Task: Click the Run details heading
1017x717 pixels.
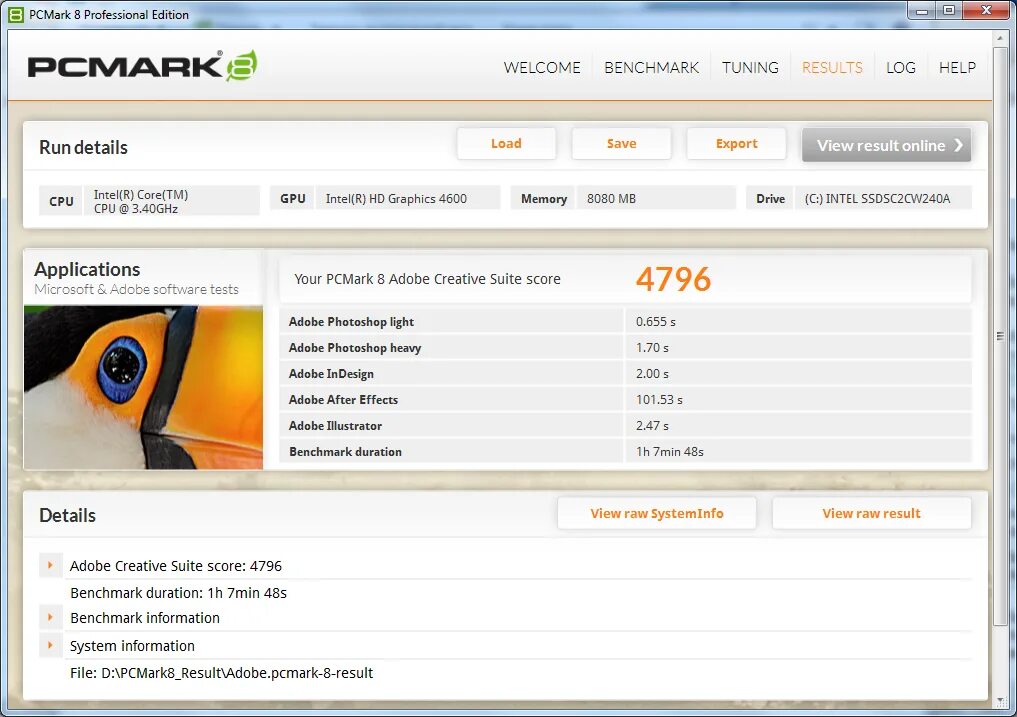Action: point(83,147)
